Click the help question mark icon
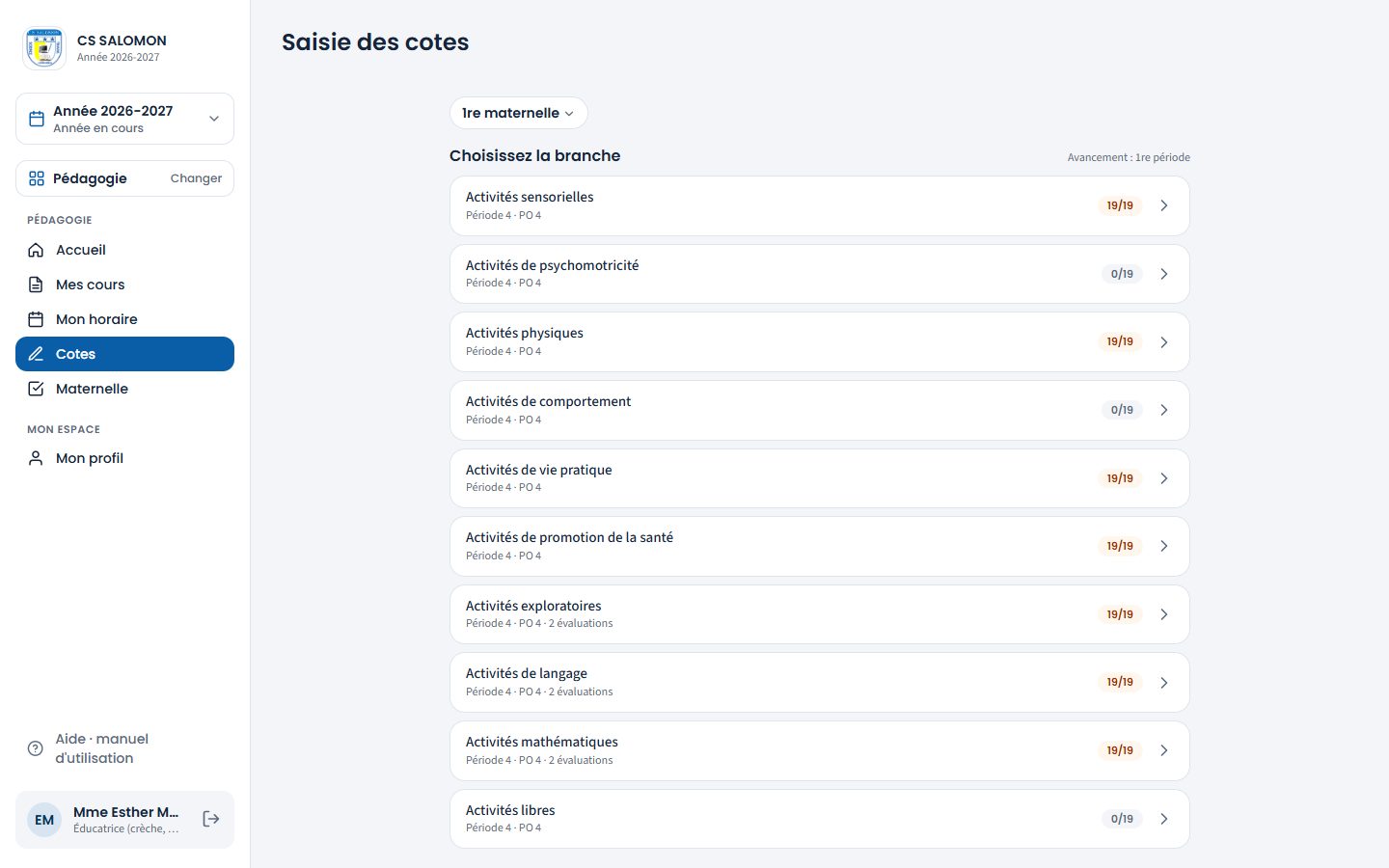1389x868 pixels. click(x=36, y=748)
